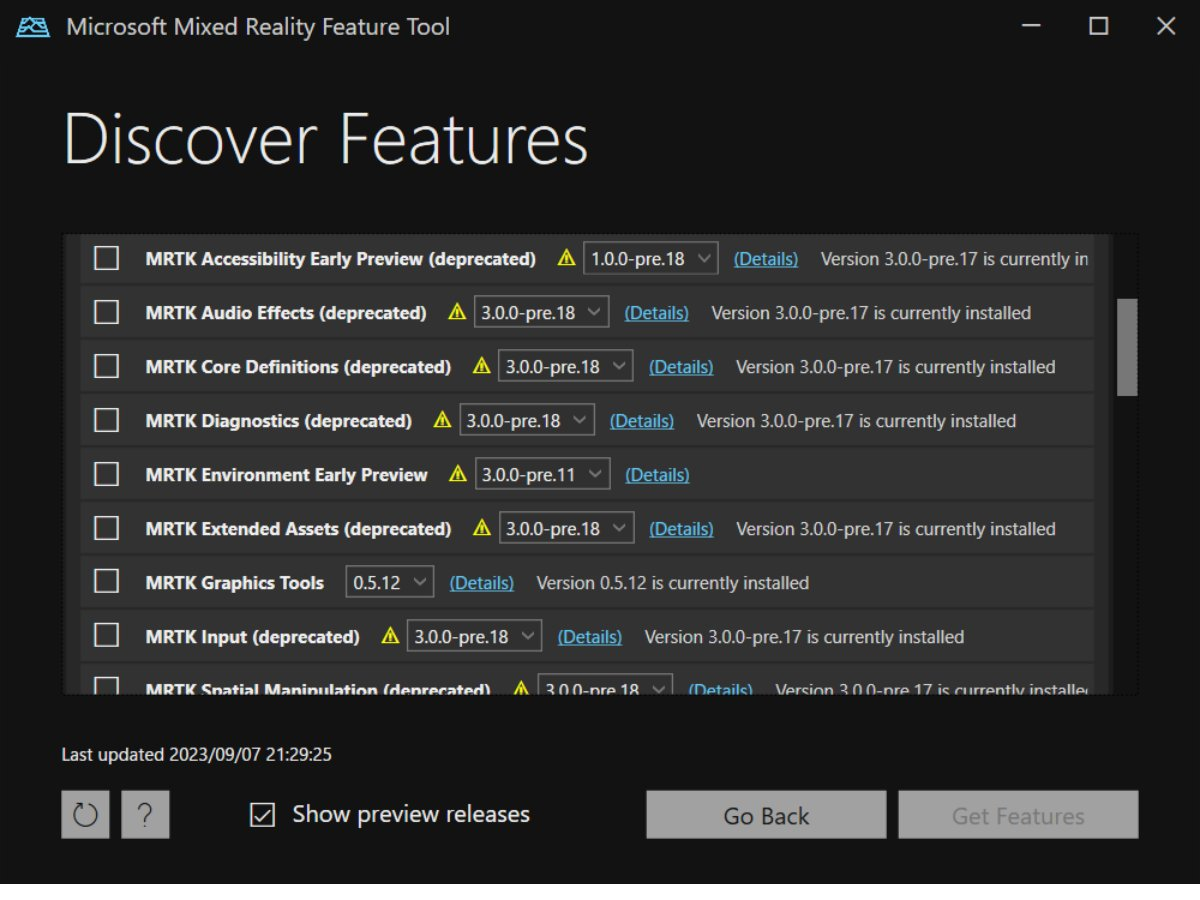1200x900 pixels.
Task: Check MRTK Accessibility Early Preview checkbox
Action: (x=106, y=258)
